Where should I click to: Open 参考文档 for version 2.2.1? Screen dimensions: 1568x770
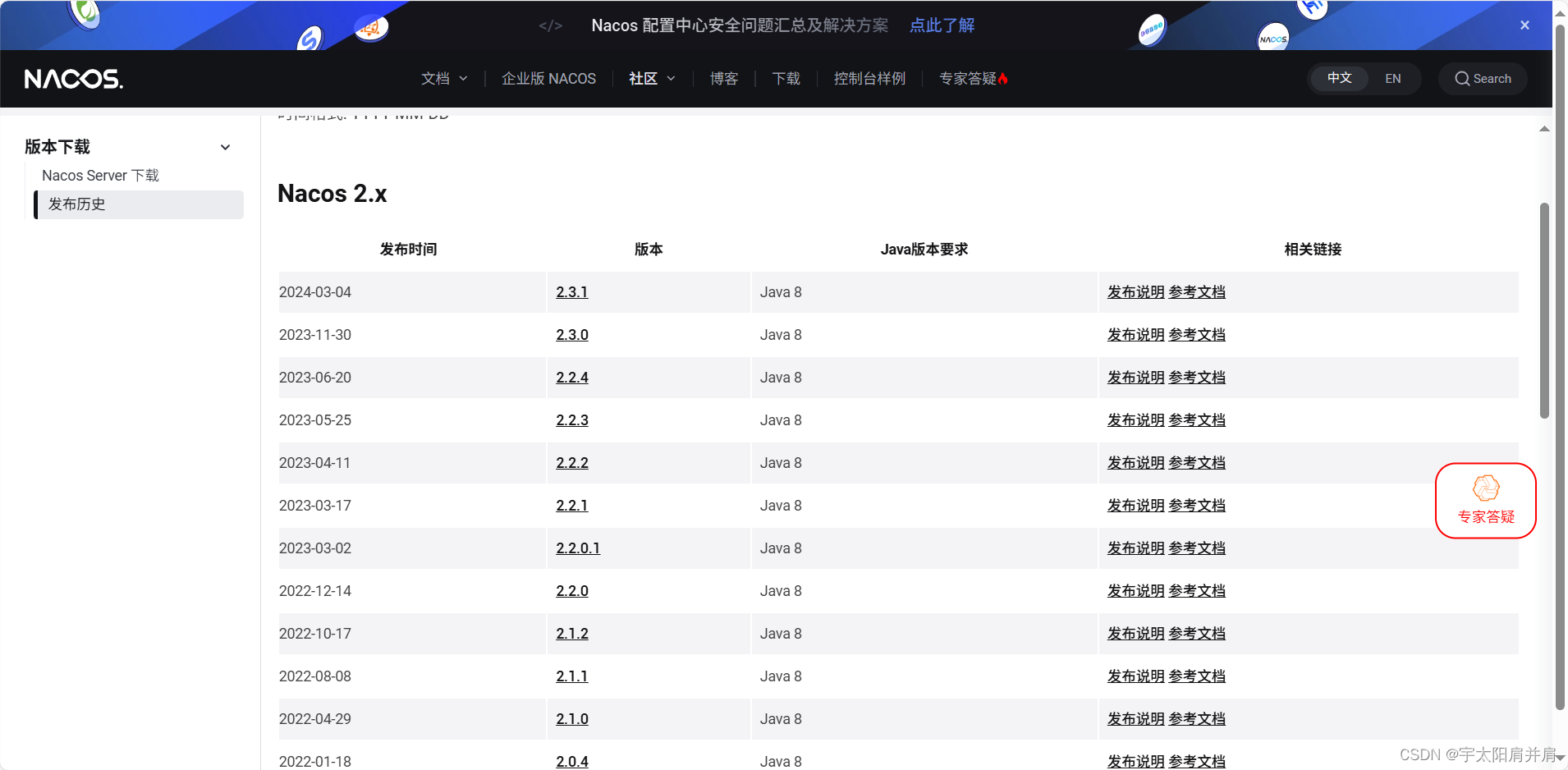pos(1197,506)
